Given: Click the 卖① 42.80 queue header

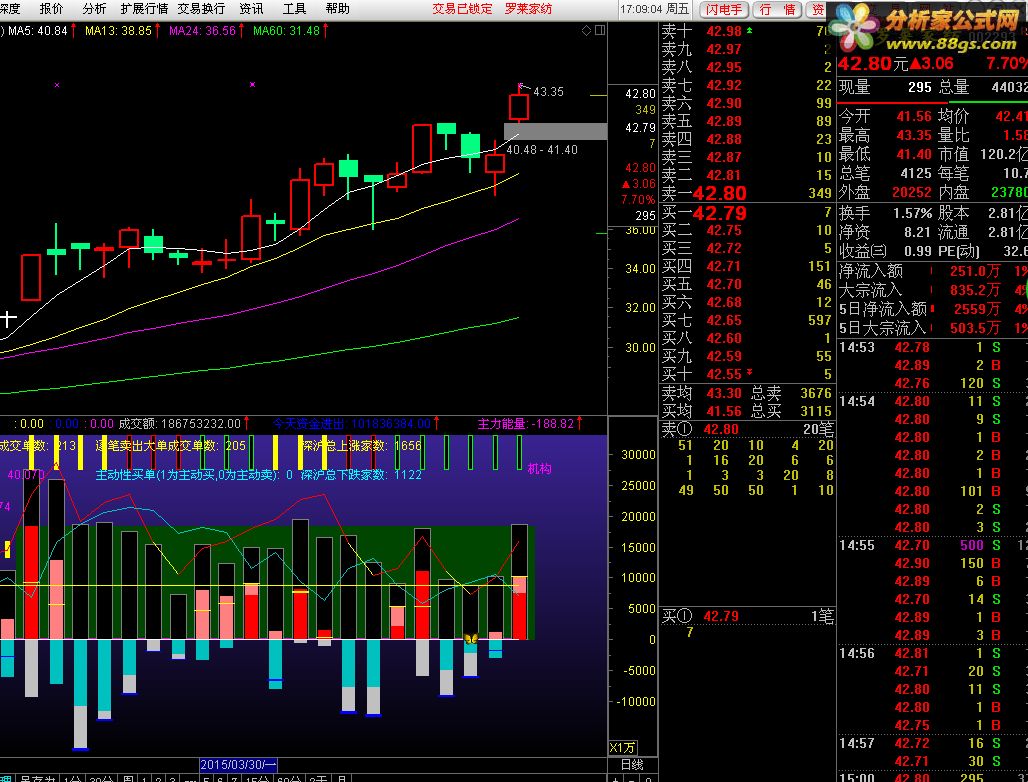Looking at the screenshot, I should coord(747,429).
